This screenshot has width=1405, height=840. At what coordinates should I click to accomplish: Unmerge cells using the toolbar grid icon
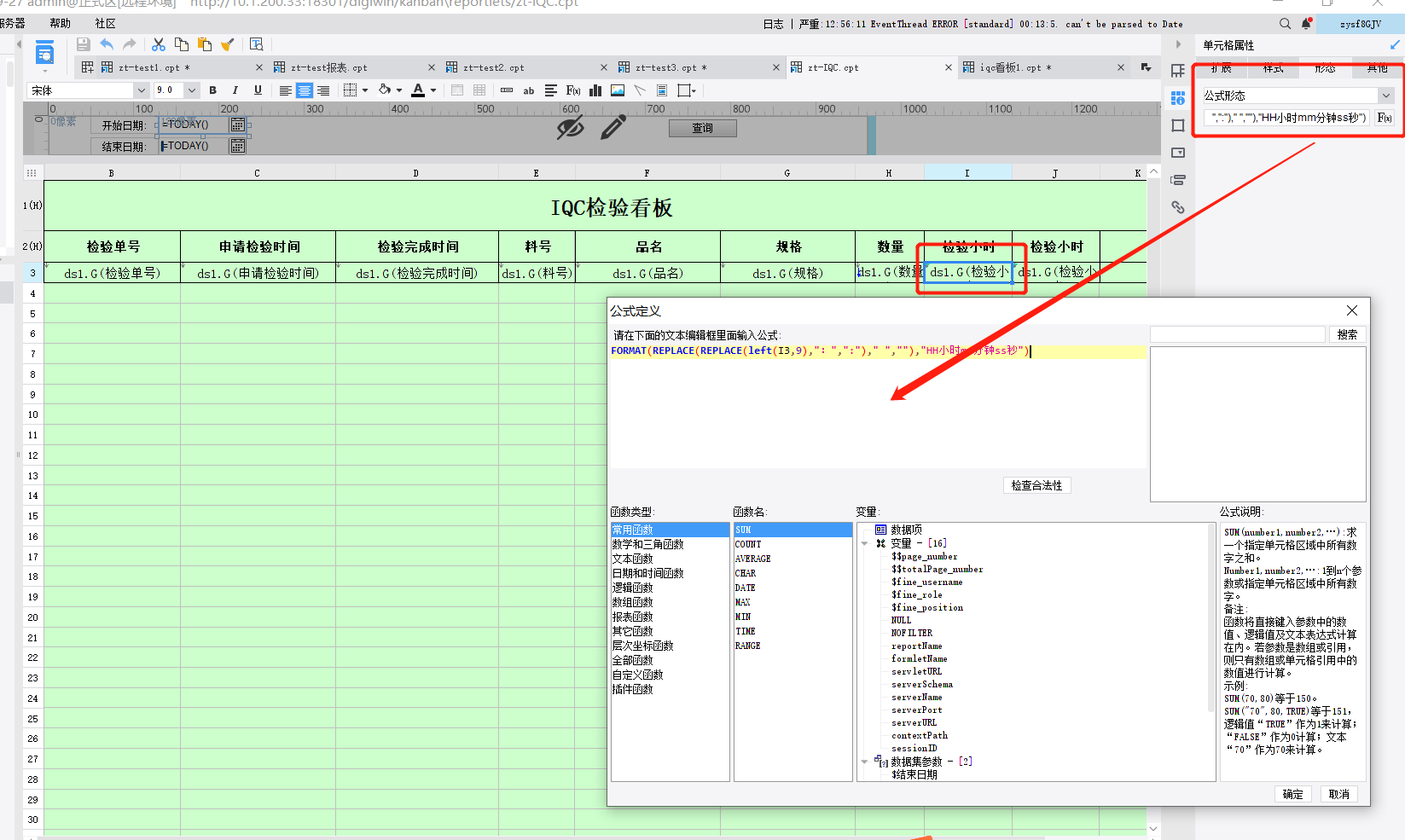coord(479,90)
